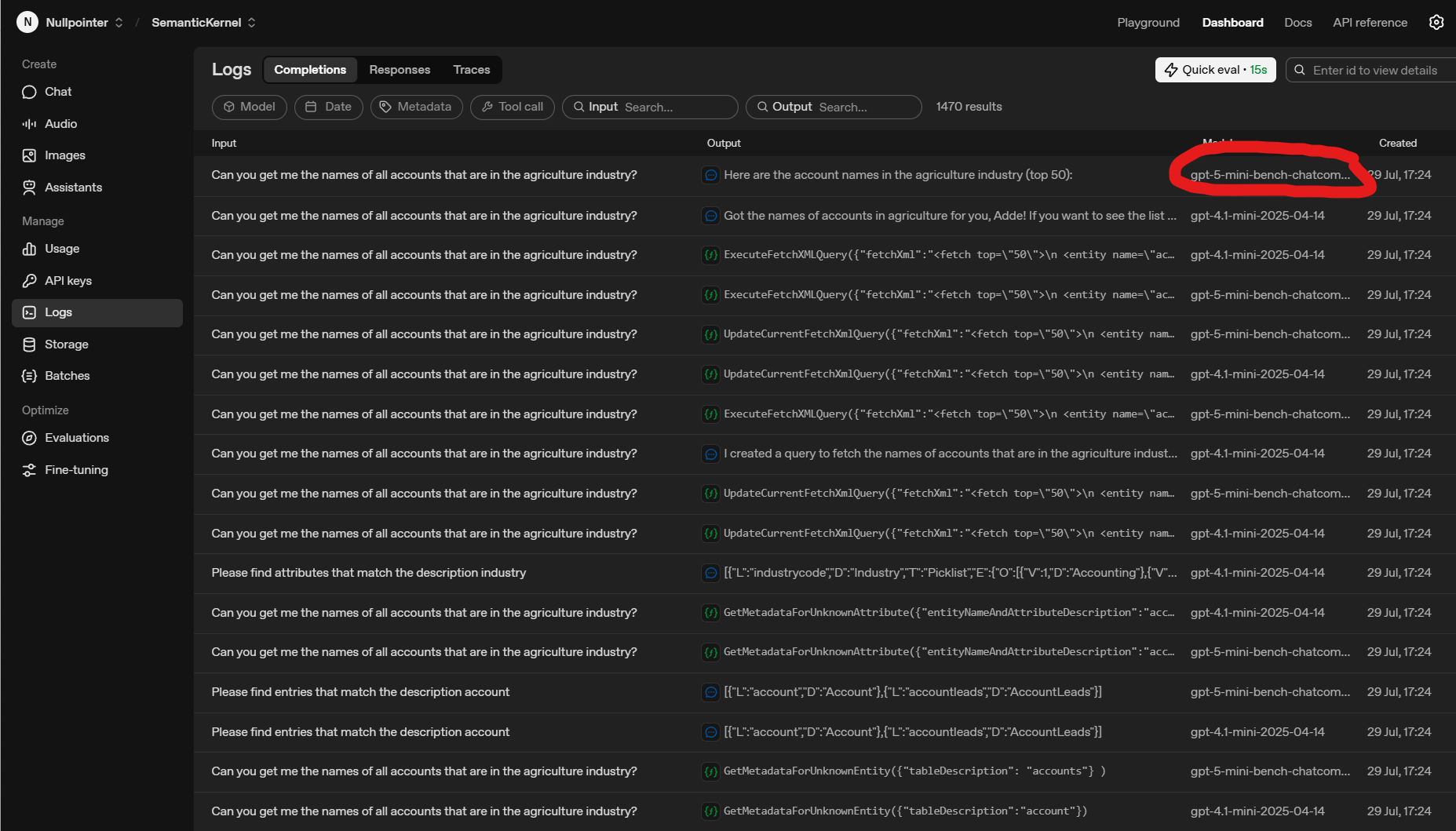Expand the Nullpointer organization switcher
The height and width of the screenshot is (831, 1456).
(x=119, y=23)
